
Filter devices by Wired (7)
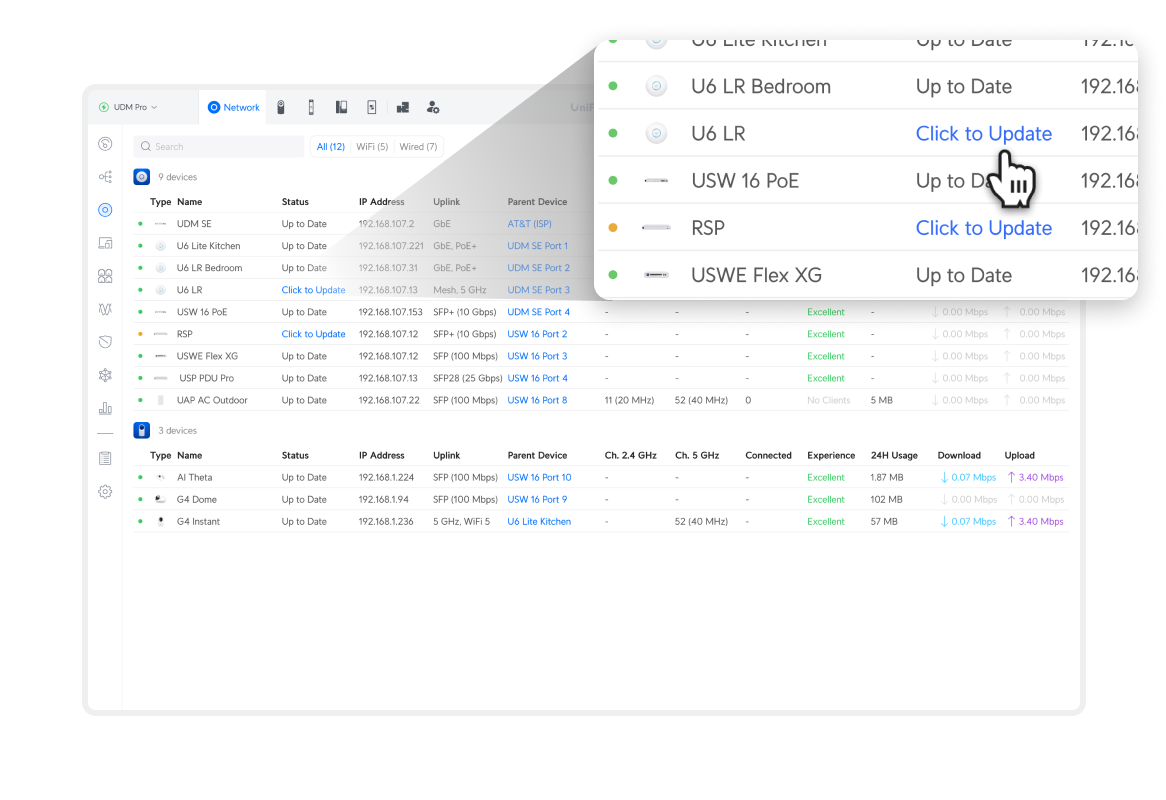coord(418,147)
